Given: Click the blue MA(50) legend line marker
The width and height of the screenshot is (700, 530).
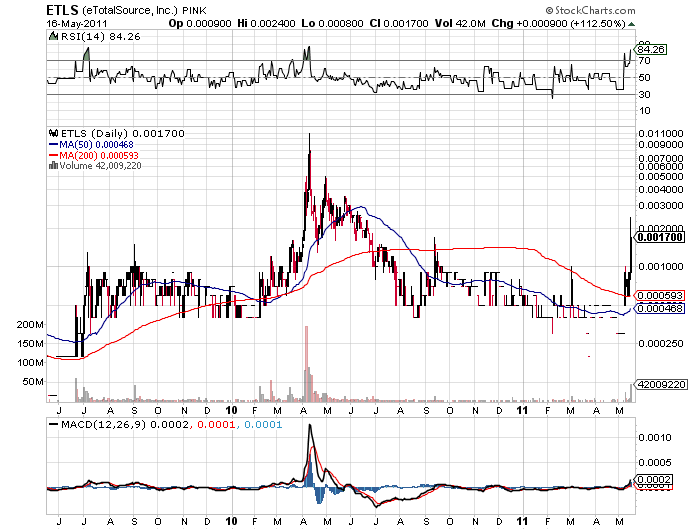Looking at the screenshot, I should point(55,144).
